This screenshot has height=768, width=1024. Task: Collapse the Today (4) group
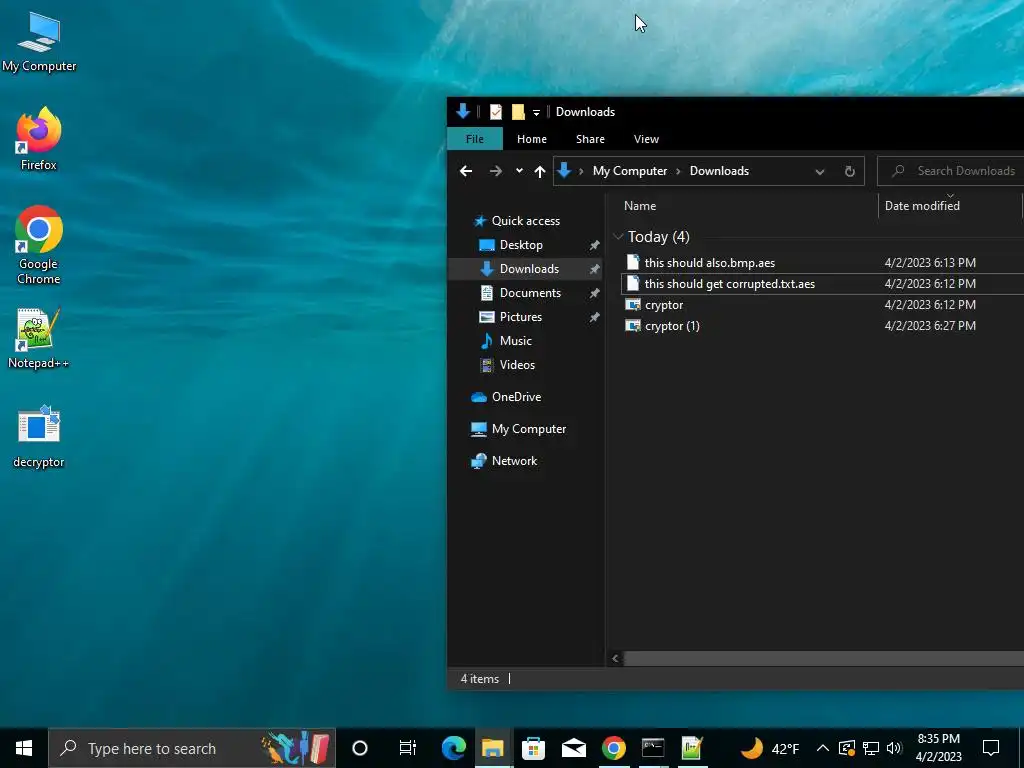(618, 236)
